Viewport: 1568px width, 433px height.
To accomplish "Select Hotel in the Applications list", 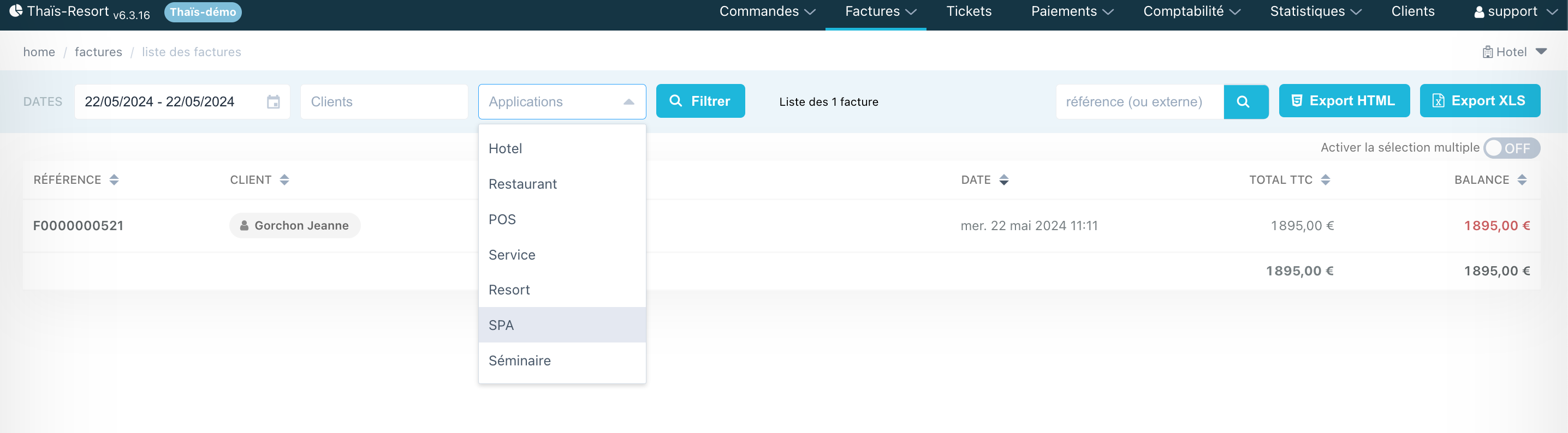I will tap(562, 148).
